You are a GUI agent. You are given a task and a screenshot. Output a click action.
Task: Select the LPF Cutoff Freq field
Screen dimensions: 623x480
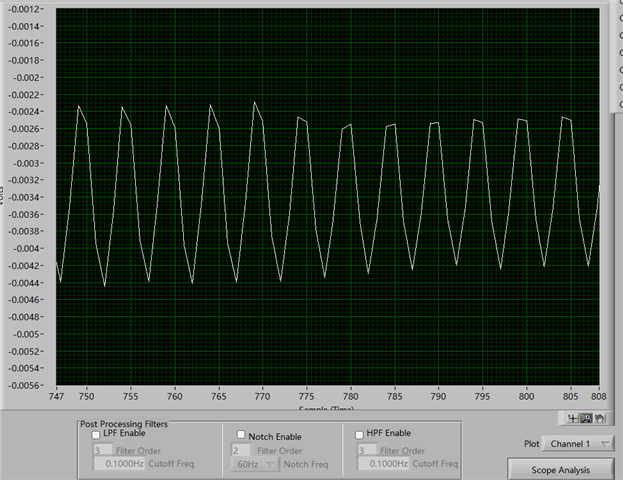coord(119,464)
